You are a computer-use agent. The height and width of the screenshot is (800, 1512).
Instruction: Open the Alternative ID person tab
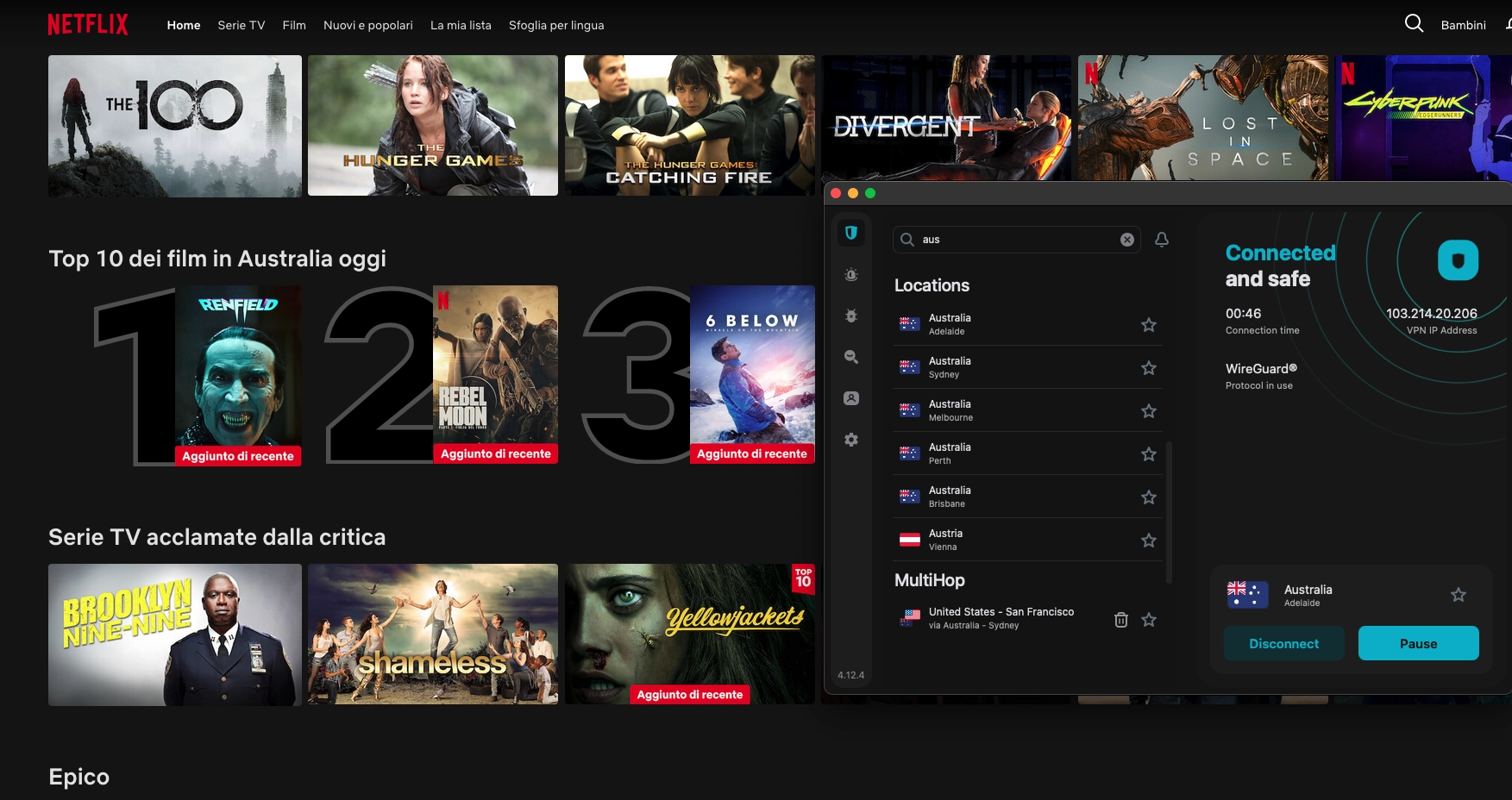(851, 398)
